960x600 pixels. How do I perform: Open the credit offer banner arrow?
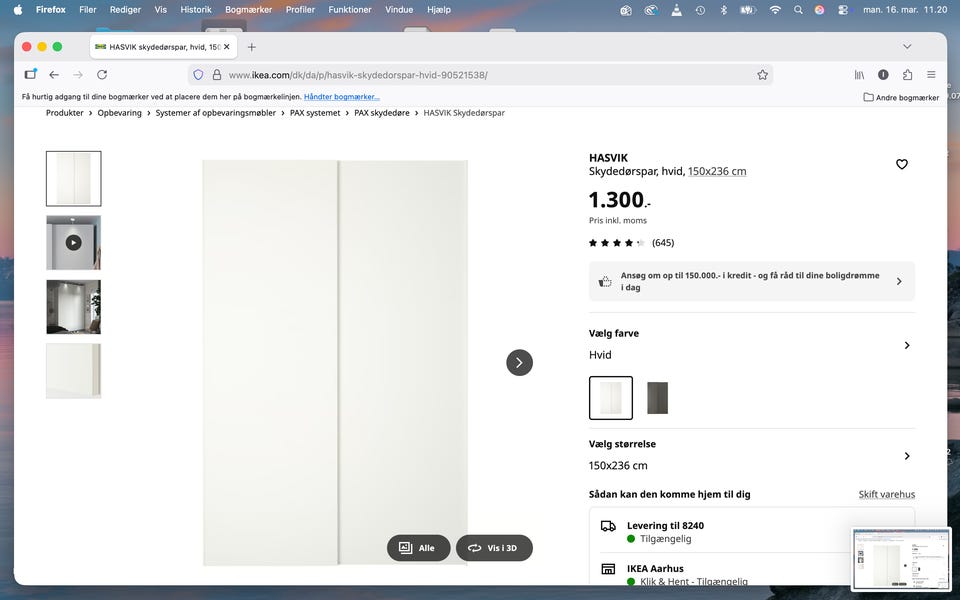point(899,282)
